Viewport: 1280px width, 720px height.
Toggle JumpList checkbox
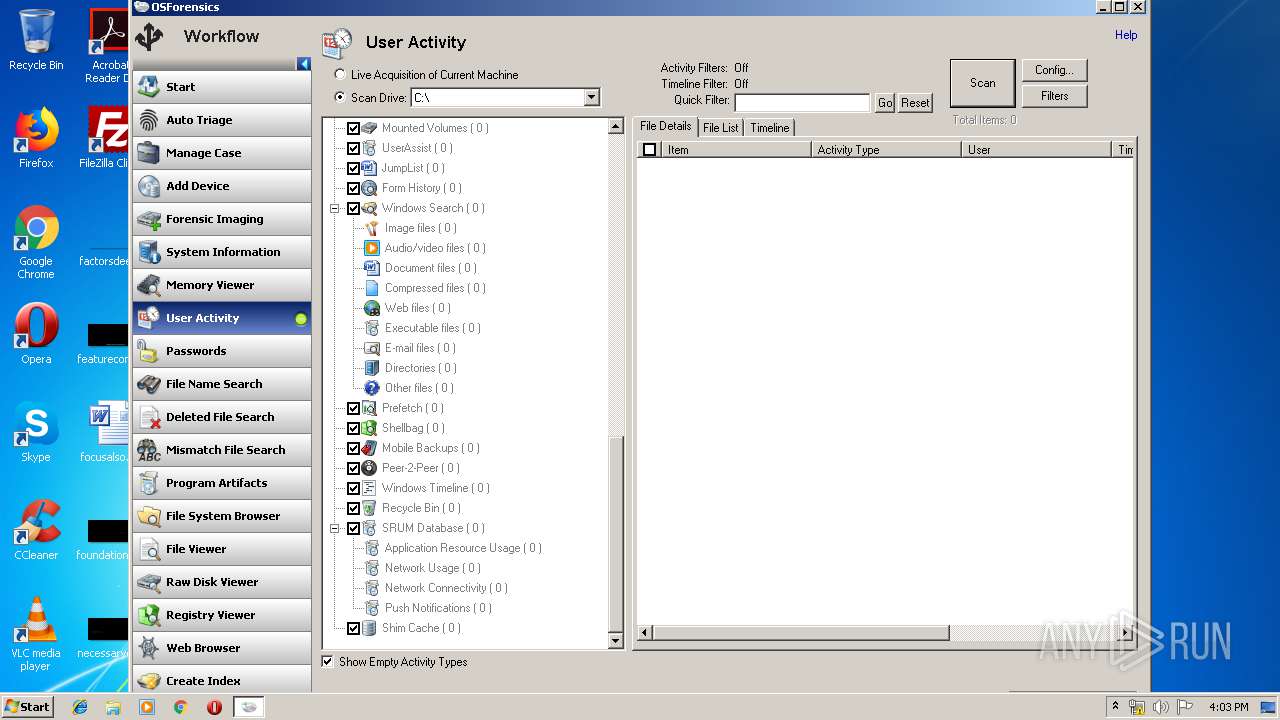point(353,168)
